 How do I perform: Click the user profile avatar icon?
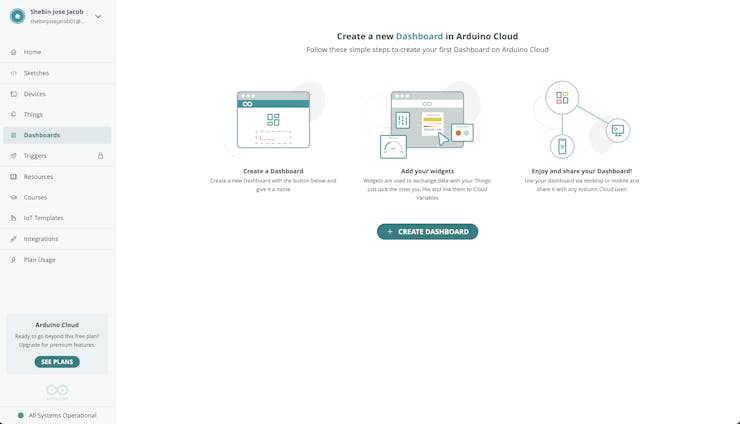(17, 16)
